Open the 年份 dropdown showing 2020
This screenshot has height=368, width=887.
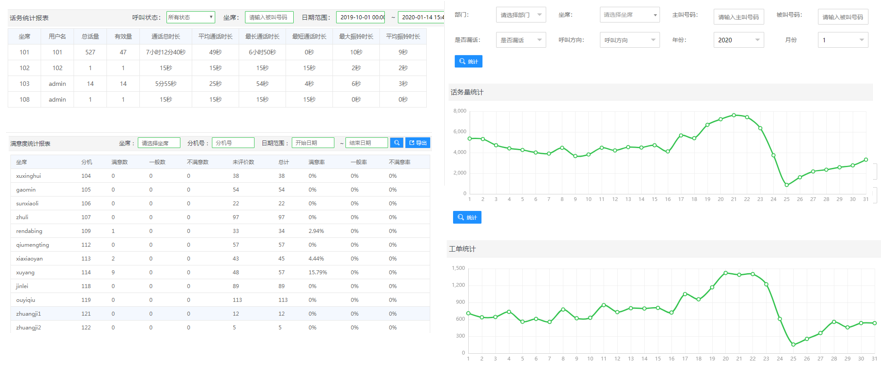coord(738,40)
